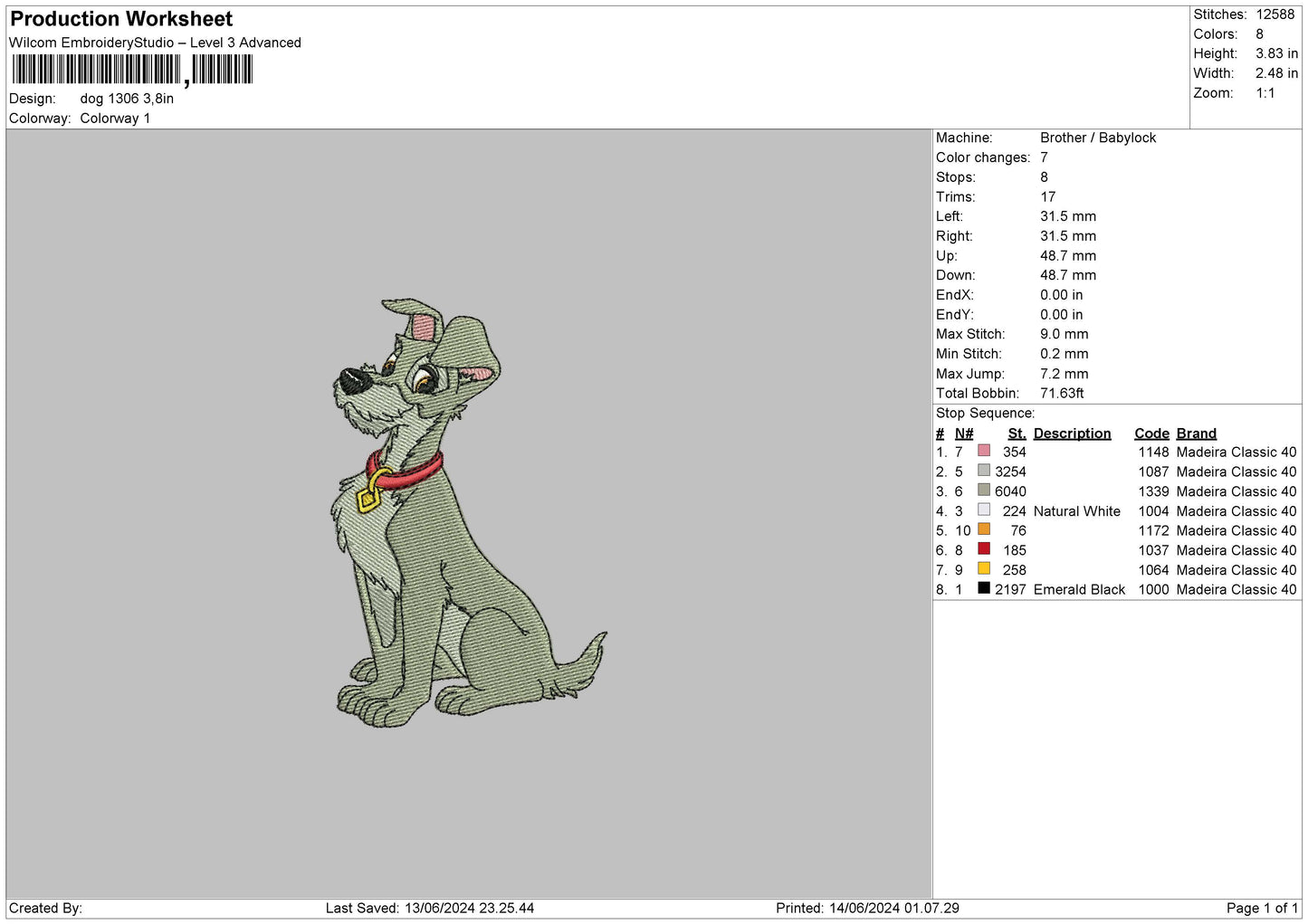Click the embroidered dog design preview

pos(469,513)
